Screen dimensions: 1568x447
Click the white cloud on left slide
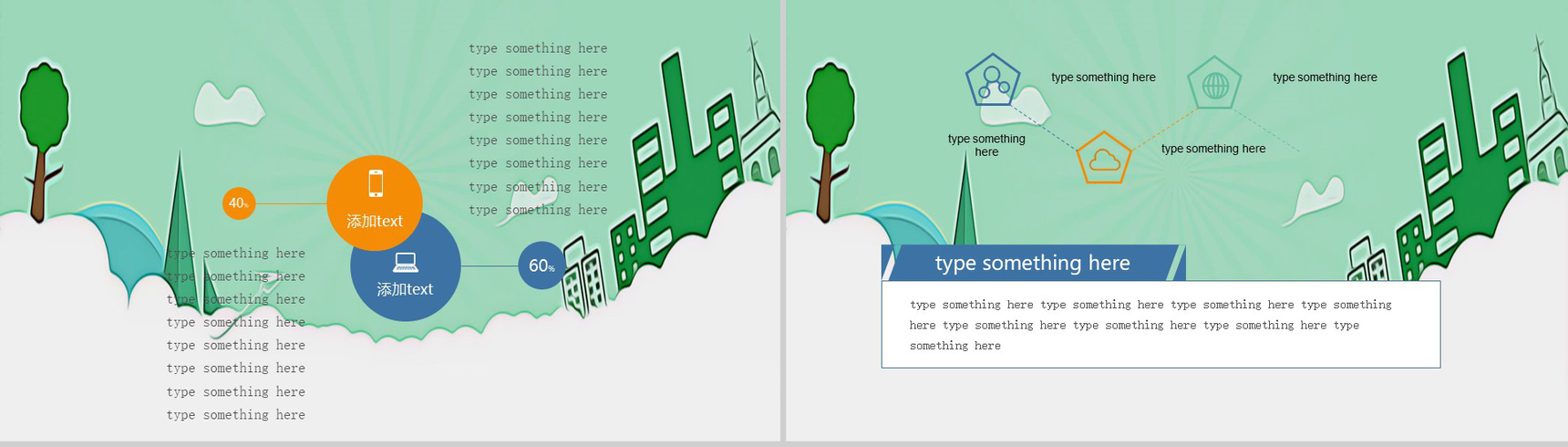tap(228, 104)
